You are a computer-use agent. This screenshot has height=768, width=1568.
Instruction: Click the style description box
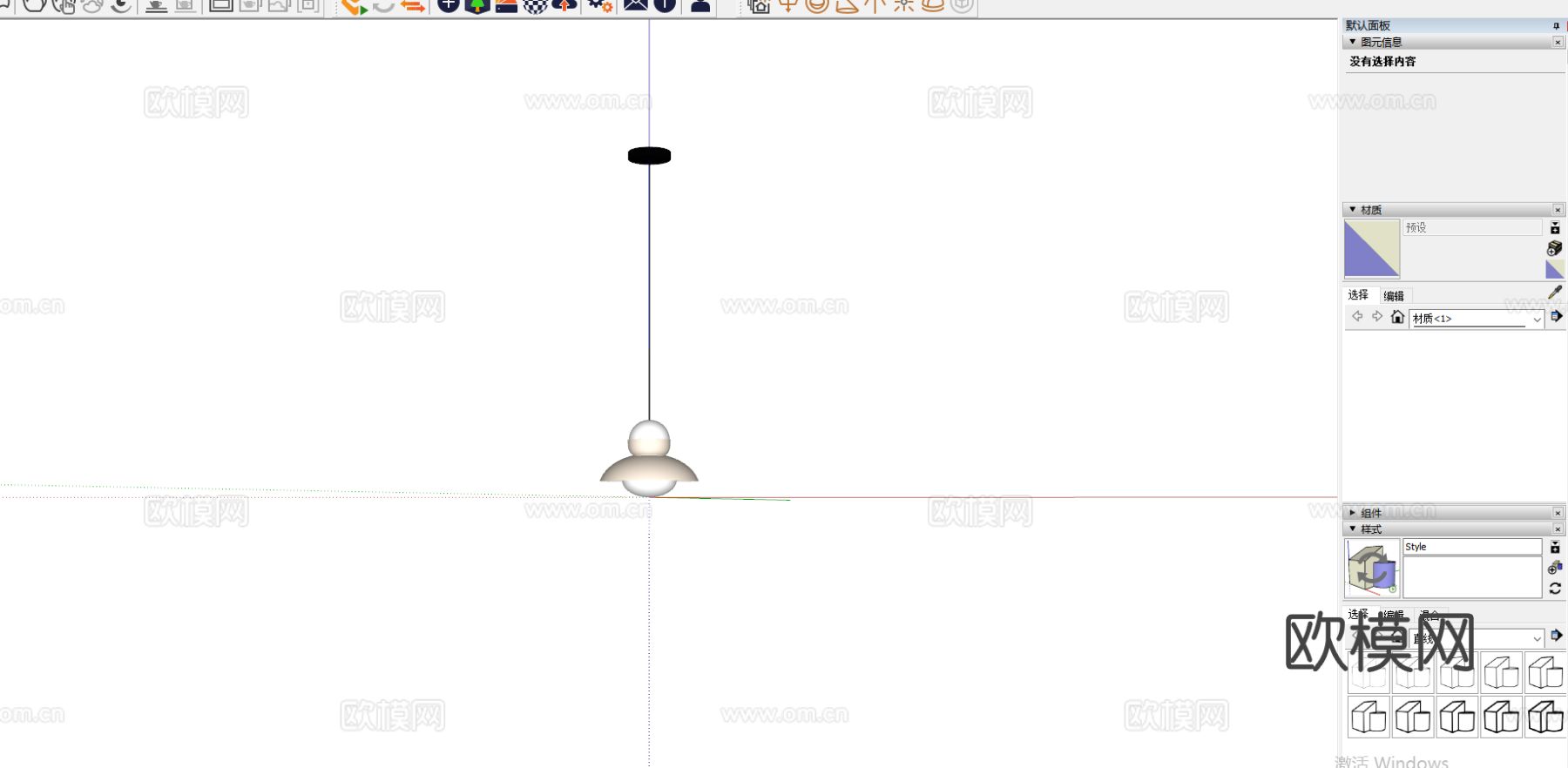[x=1472, y=577]
